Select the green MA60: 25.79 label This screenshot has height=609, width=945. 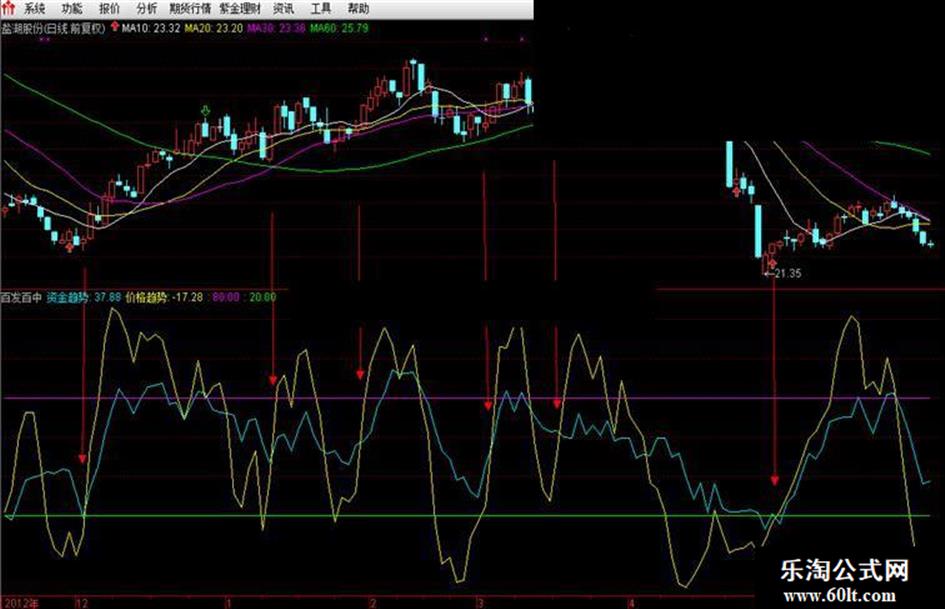(339, 28)
